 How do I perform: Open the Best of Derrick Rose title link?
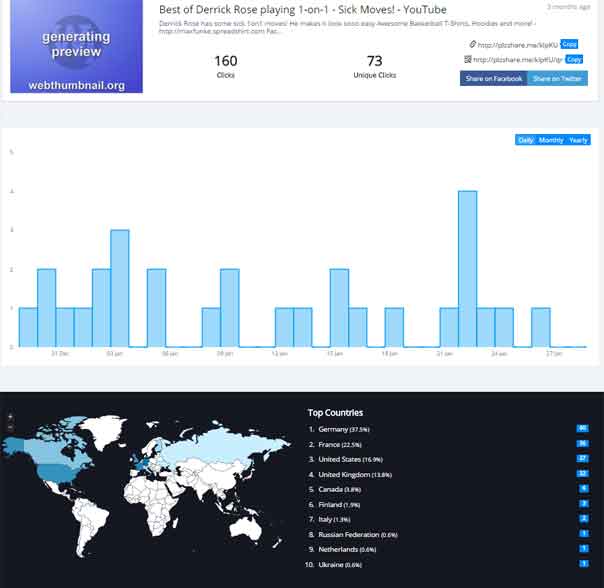303,10
